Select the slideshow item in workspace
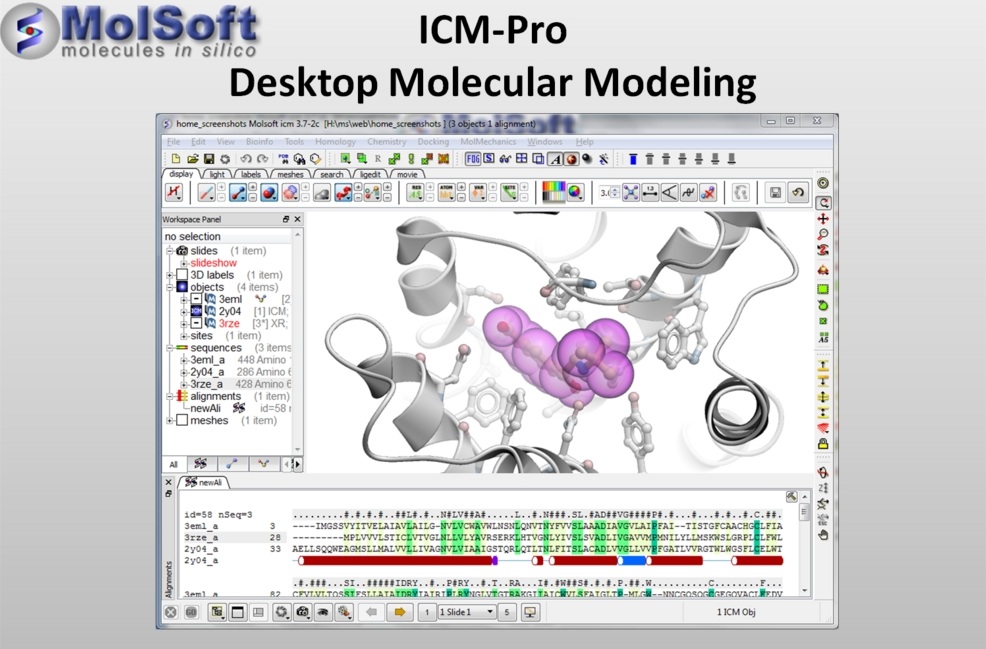 coord(213,263)
